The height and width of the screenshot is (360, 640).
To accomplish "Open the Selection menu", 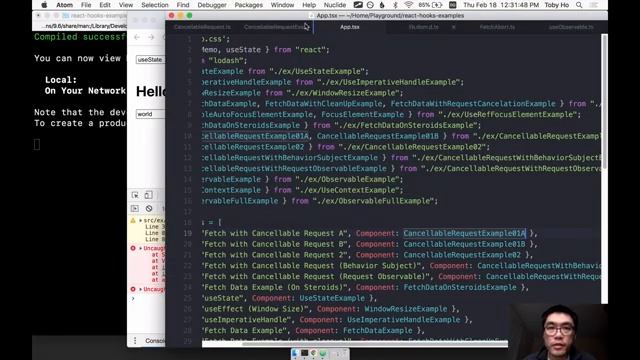I will point(155,5).
